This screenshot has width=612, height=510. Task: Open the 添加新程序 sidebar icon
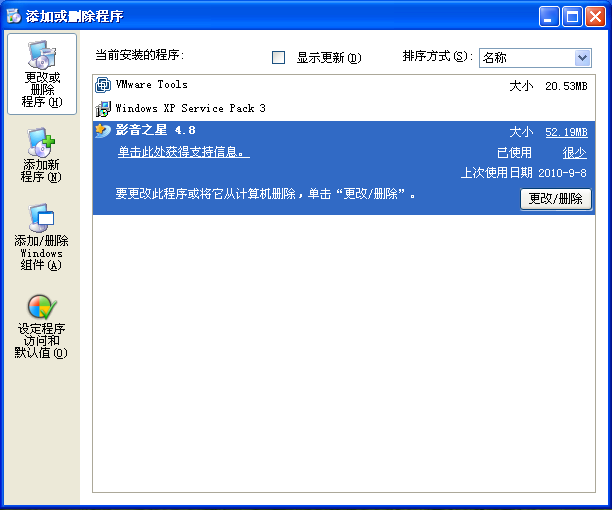click(41, 143)
